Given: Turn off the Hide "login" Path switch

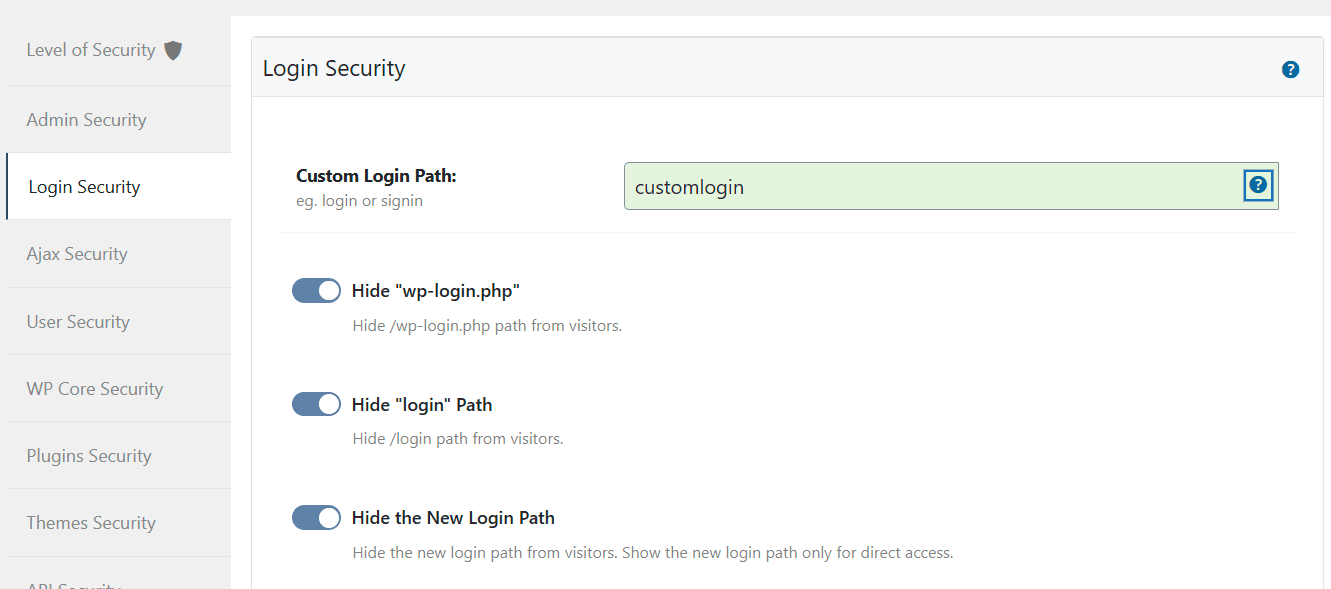Looking at the screenshot, I should pyautogui.click(x=316, y=404).
